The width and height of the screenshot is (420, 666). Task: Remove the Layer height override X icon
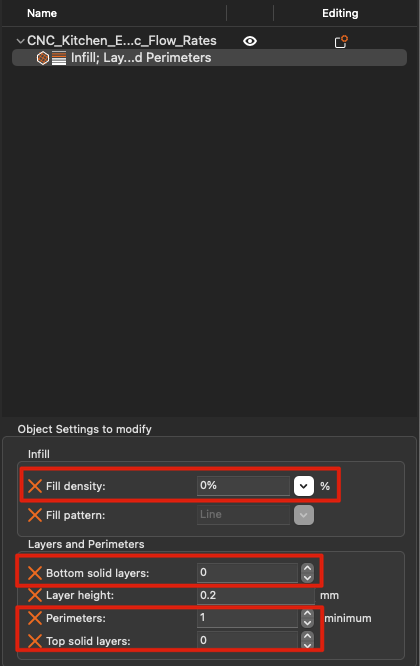[35, 595]
